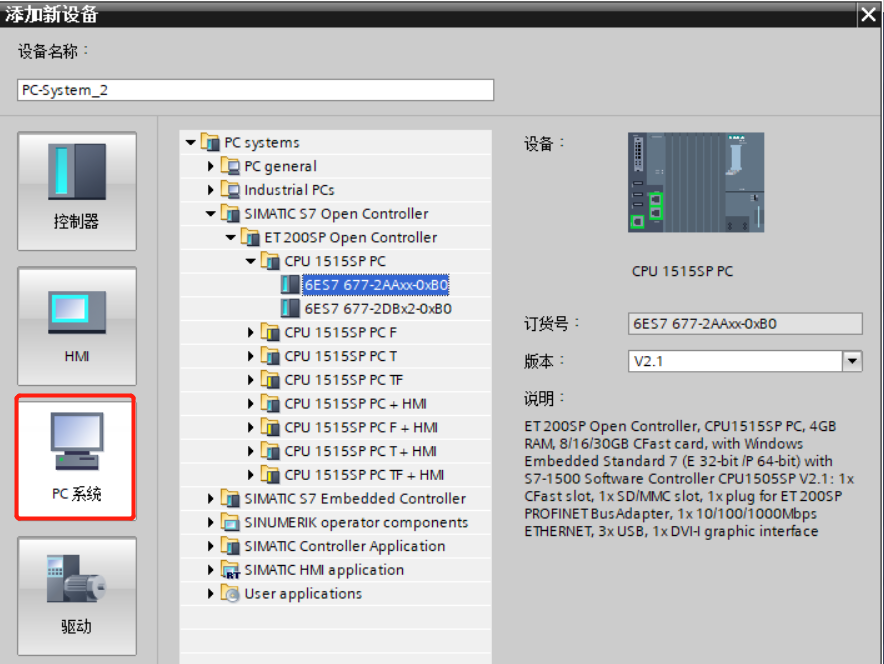Select the CPU 1515SP PC F tree label

[341, 333]
